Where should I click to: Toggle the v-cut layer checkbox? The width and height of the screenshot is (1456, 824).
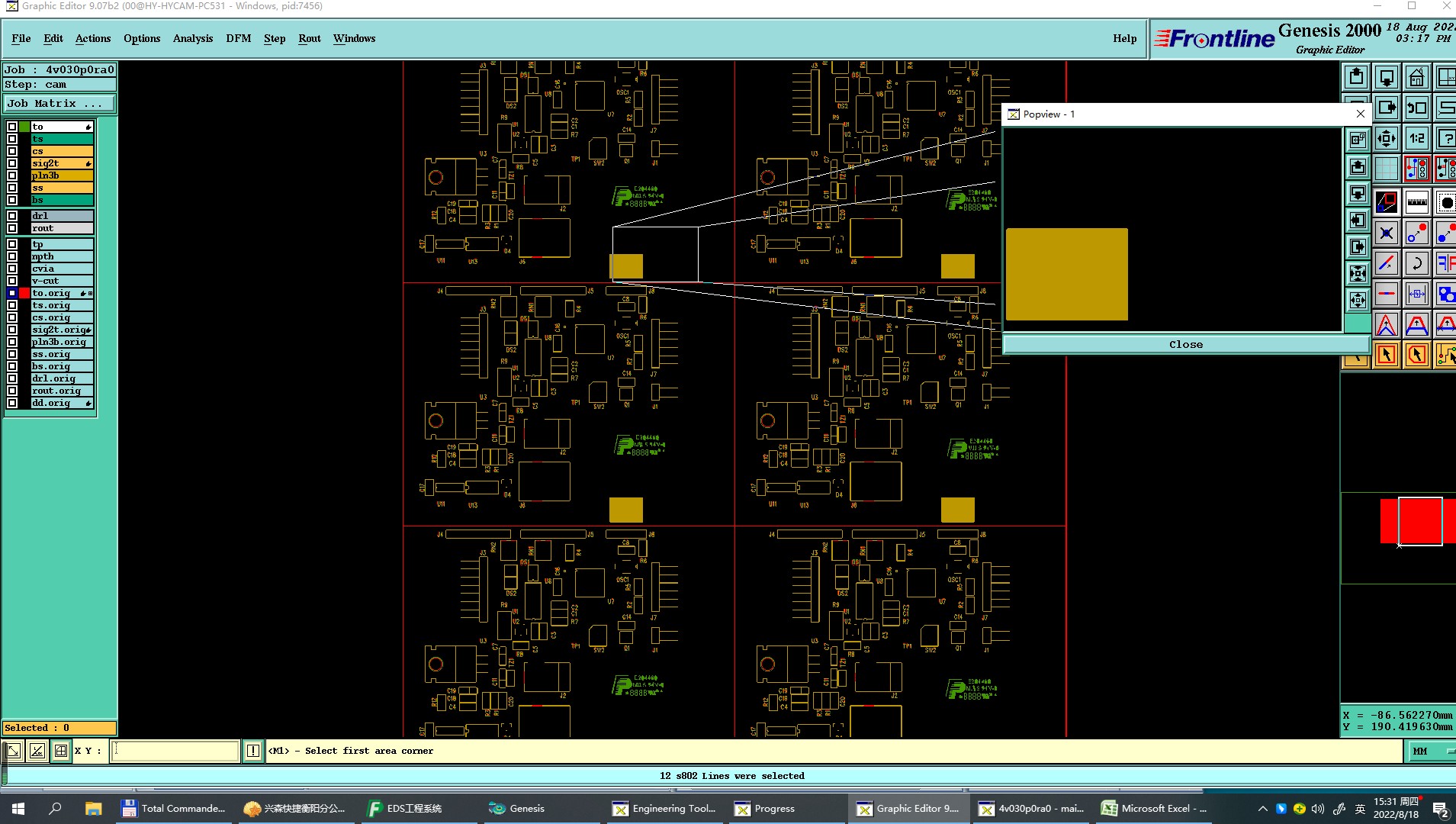click(12, 281)
